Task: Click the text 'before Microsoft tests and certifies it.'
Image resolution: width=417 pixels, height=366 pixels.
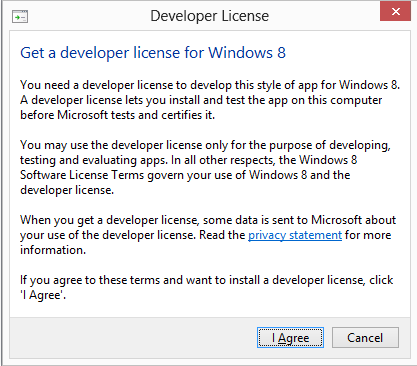Action: pos(117,115)
